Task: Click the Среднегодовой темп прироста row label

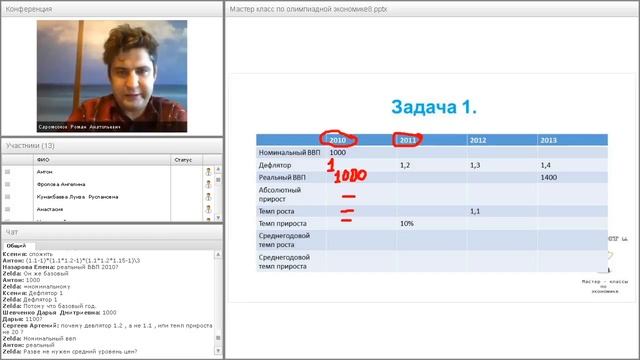Action: 284,262
